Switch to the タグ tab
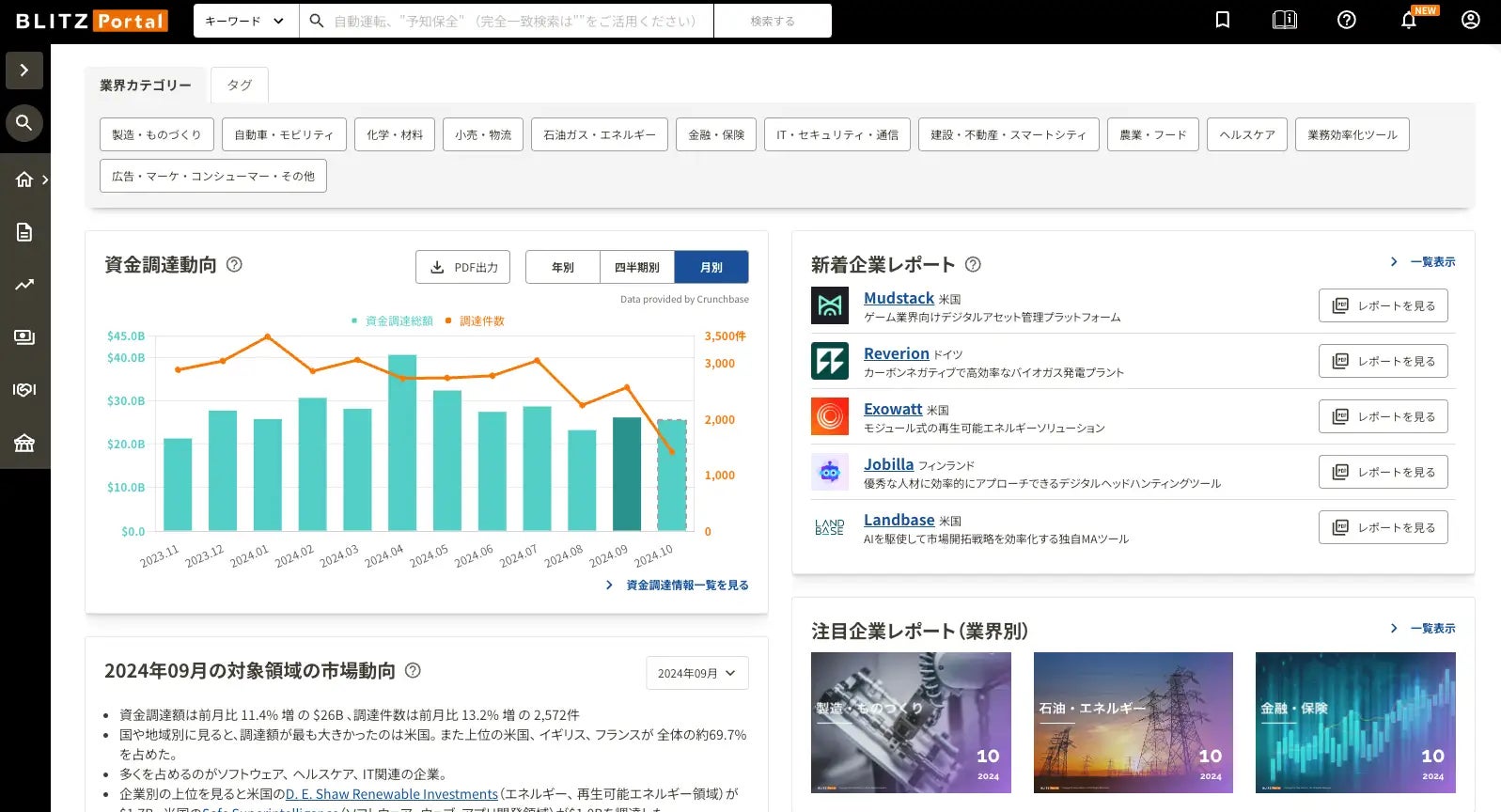This screenshot has width=1501, height=812. pyautogui.click(x=240, y=85)
